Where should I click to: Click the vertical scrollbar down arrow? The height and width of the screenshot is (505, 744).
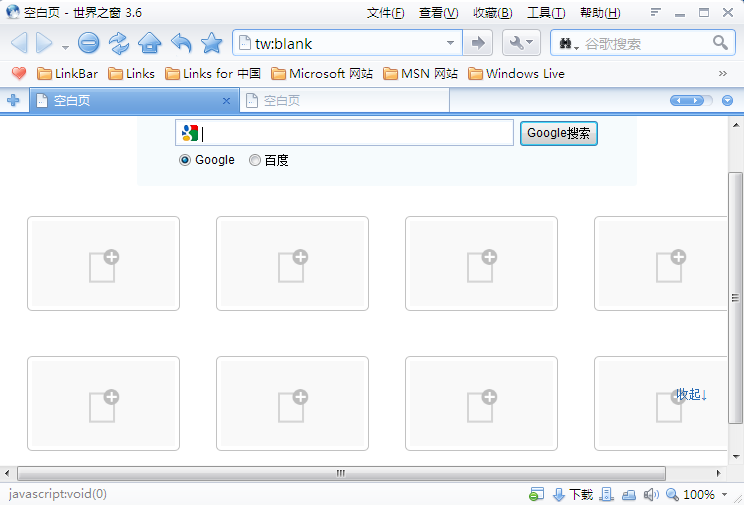pos(736,458)
